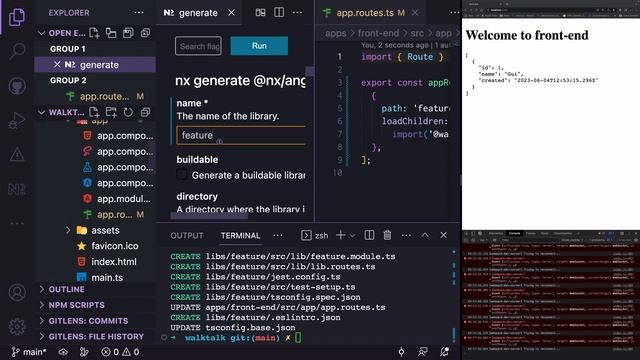
Task: Open more panel tabs ellipsis next to TERMINAL
Action: point(278,235)
